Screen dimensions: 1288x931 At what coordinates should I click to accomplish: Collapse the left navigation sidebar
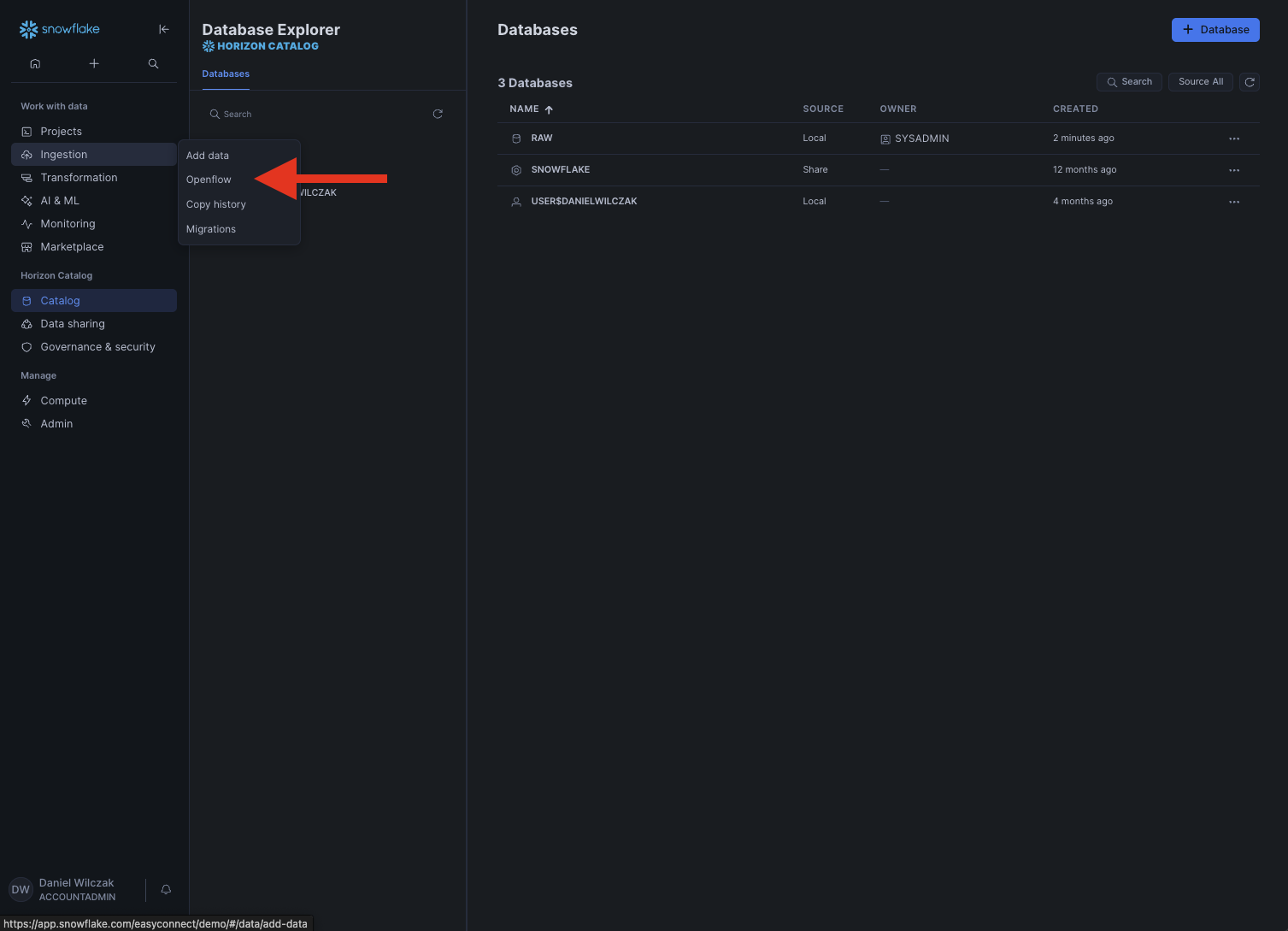click(164, 29)
